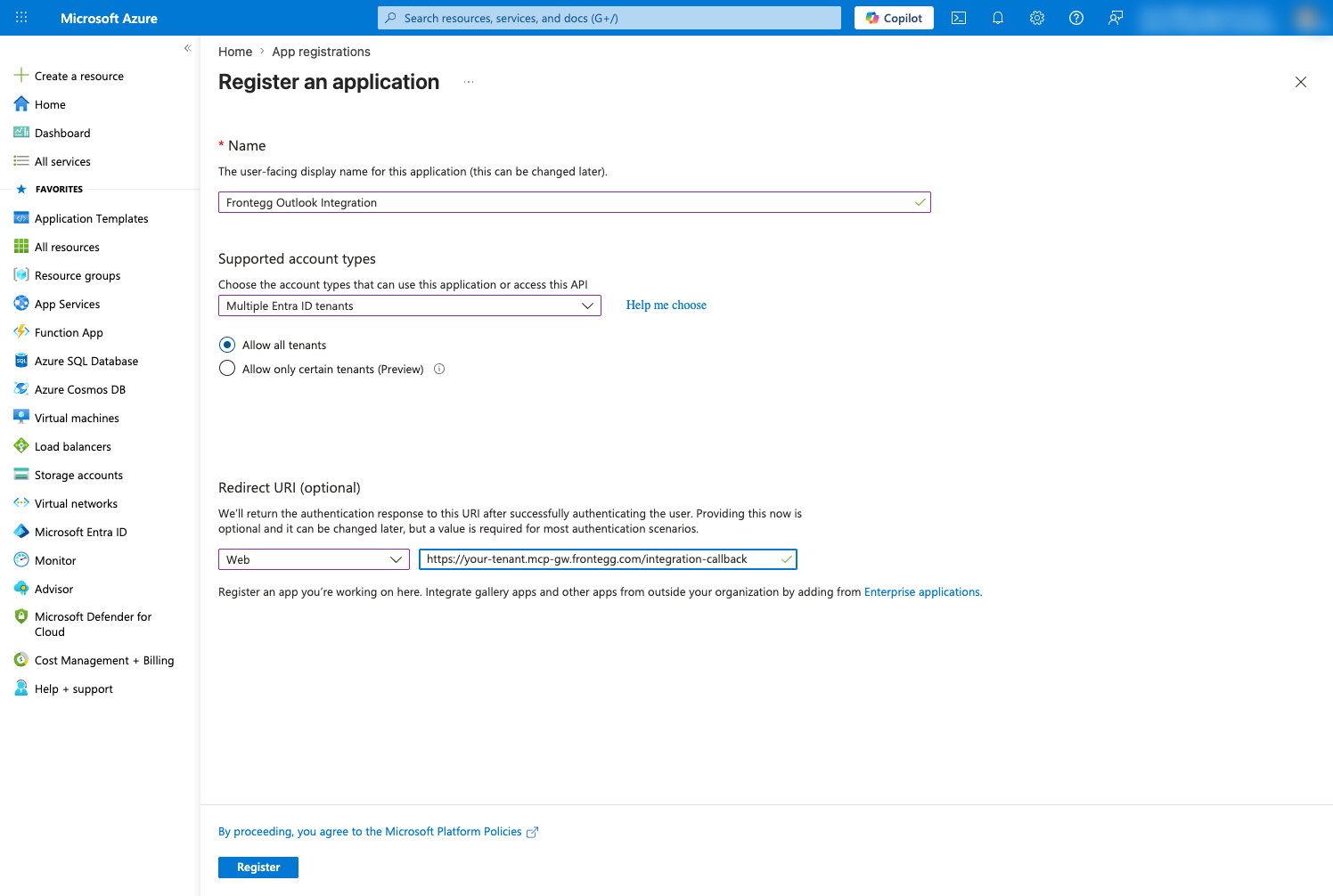The image size is (1333, 896).
Task: Close the Register an application pane
Action: (1301, 82)
